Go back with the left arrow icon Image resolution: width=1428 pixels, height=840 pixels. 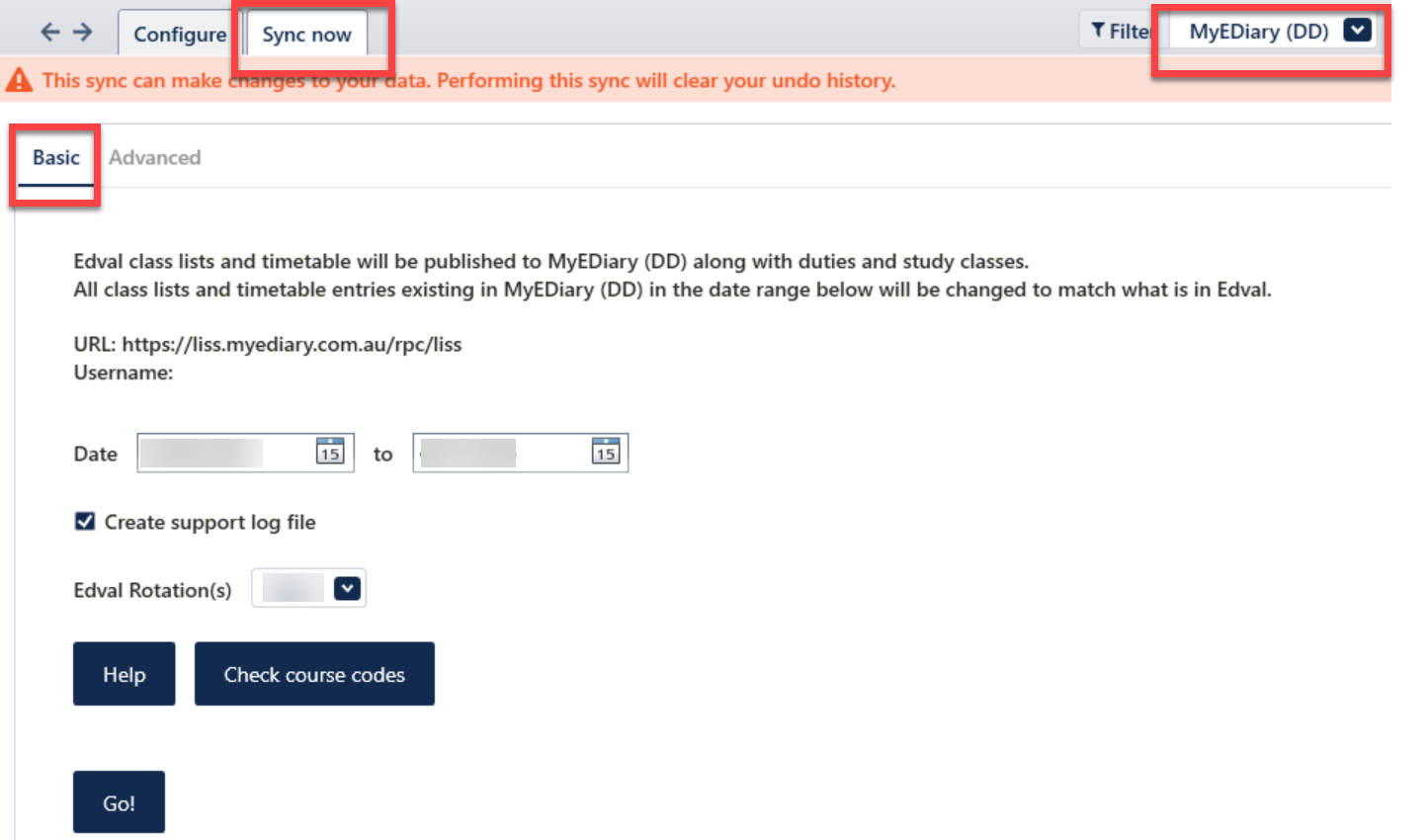tap(50, 32)
